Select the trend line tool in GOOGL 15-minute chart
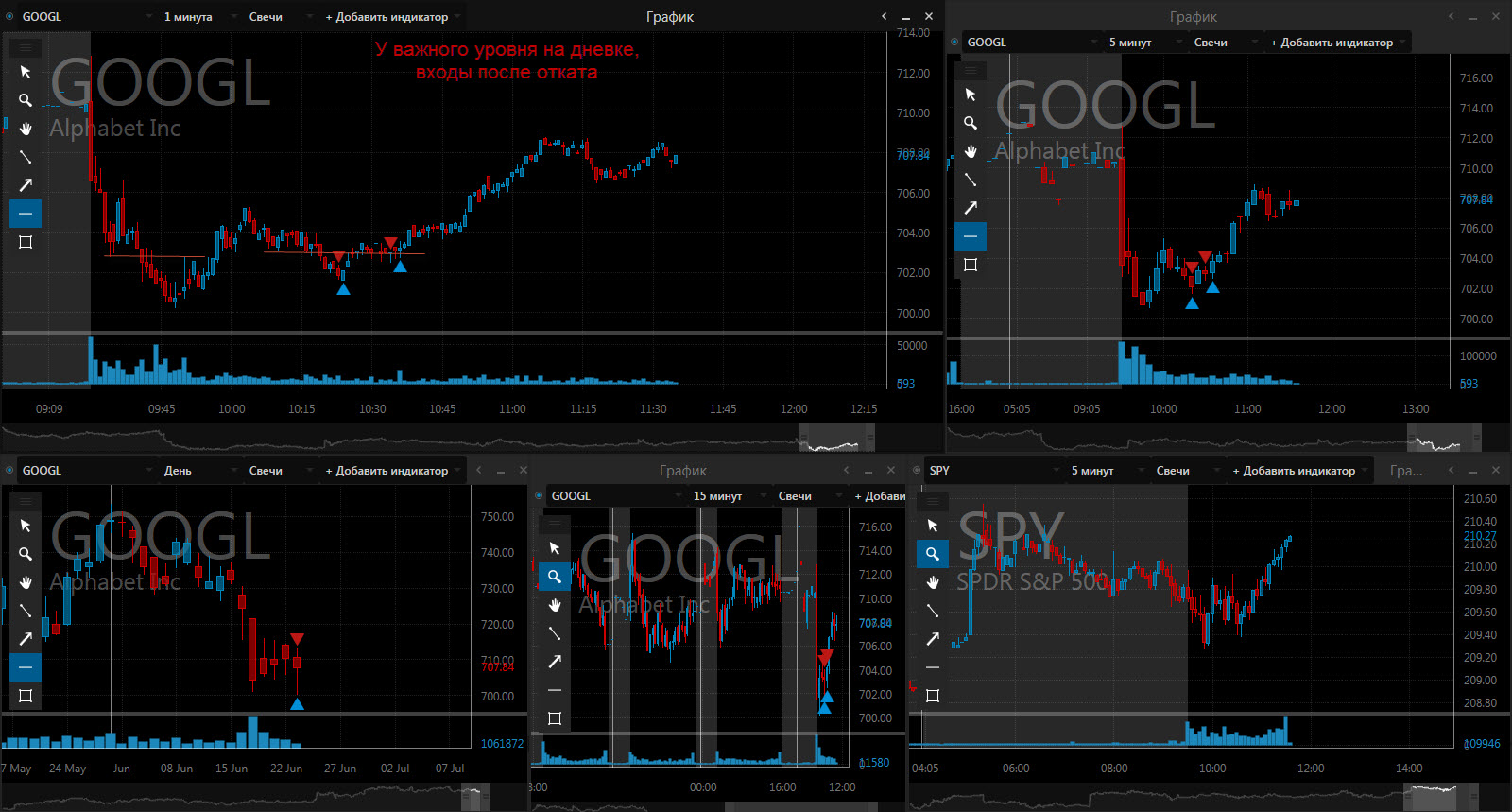This screenshot has width=1512, height=812. point(555,633)
